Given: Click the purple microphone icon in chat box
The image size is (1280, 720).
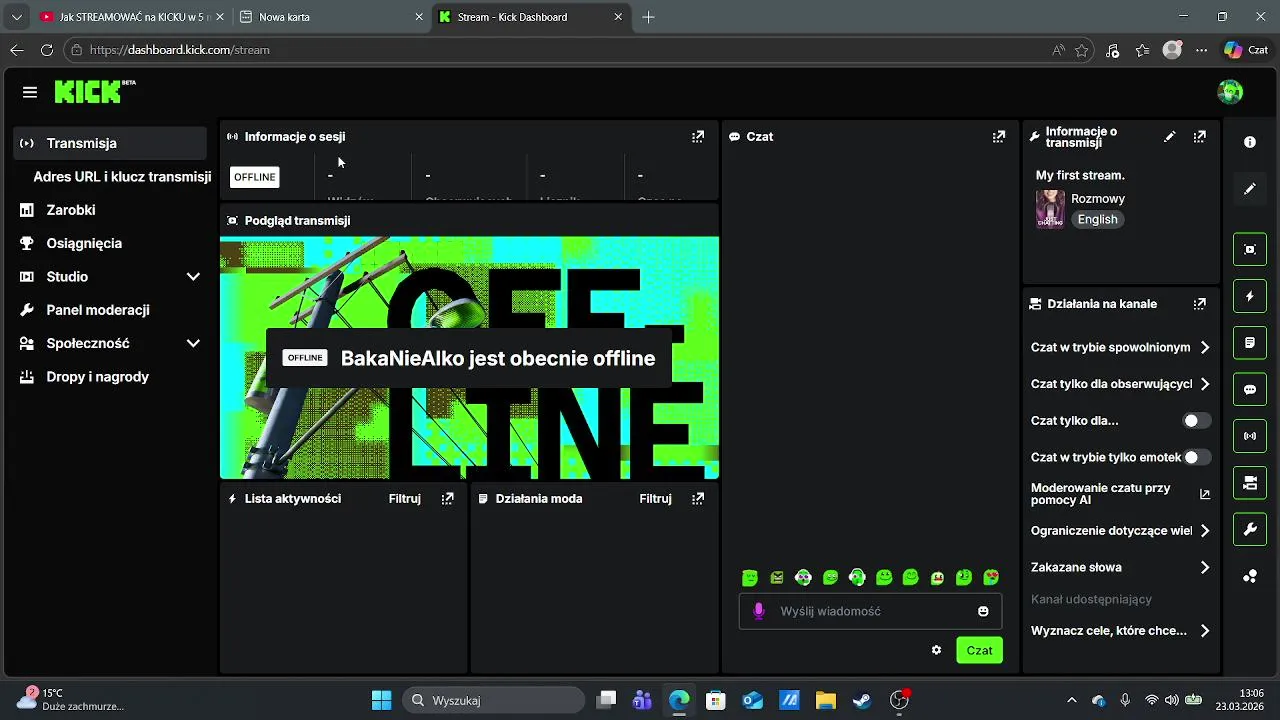Looking at the screenshot, I should (x=758, y=611).
